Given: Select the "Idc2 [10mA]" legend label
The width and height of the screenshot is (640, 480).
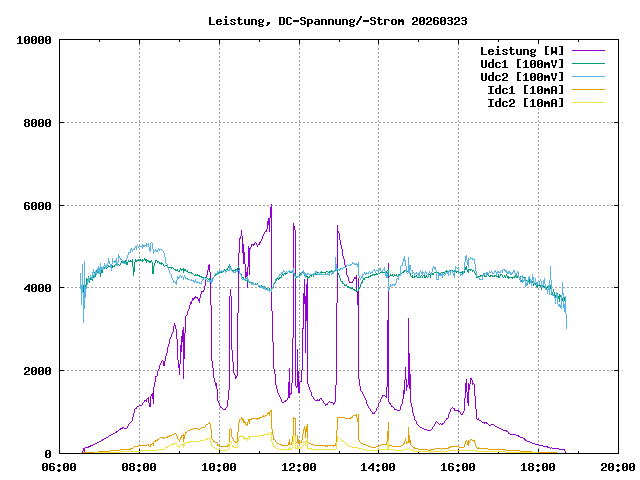Looking at the screenshot, I should pyautogui.click(x=524, y=103).
